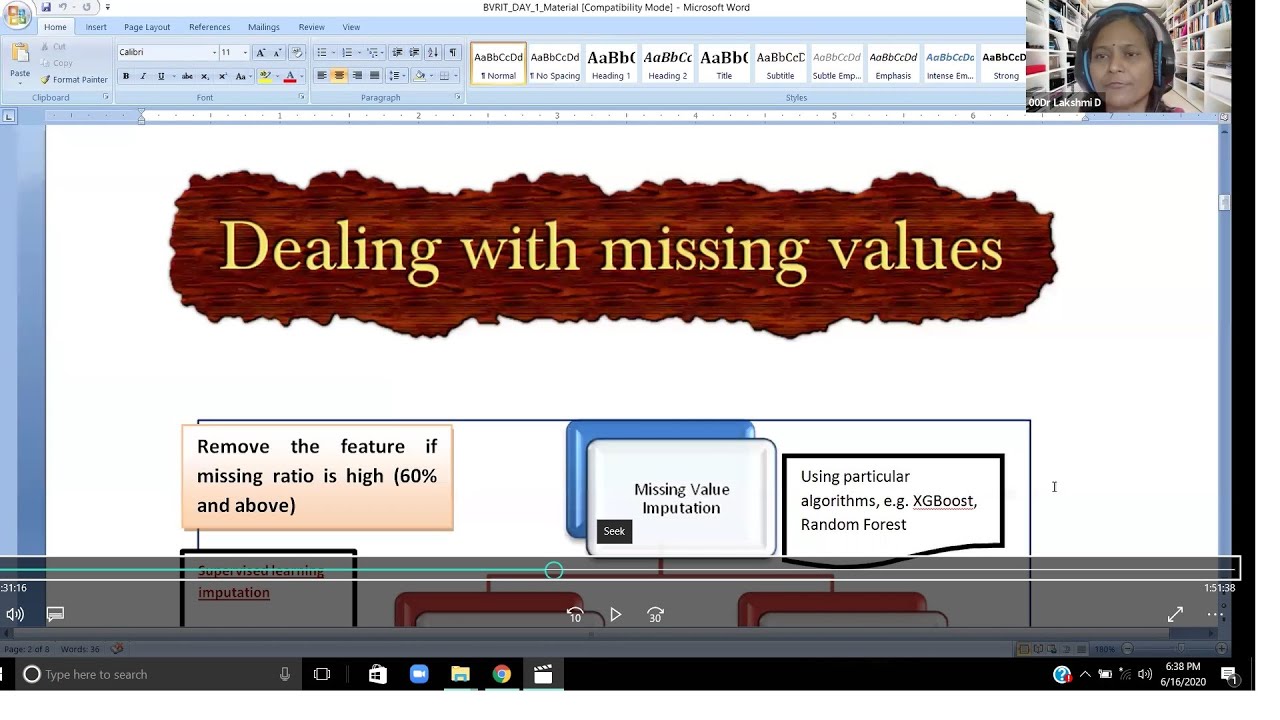Switch to the Insert tab
This screenshot has height=720, width=1280.
tap(96, 27)
